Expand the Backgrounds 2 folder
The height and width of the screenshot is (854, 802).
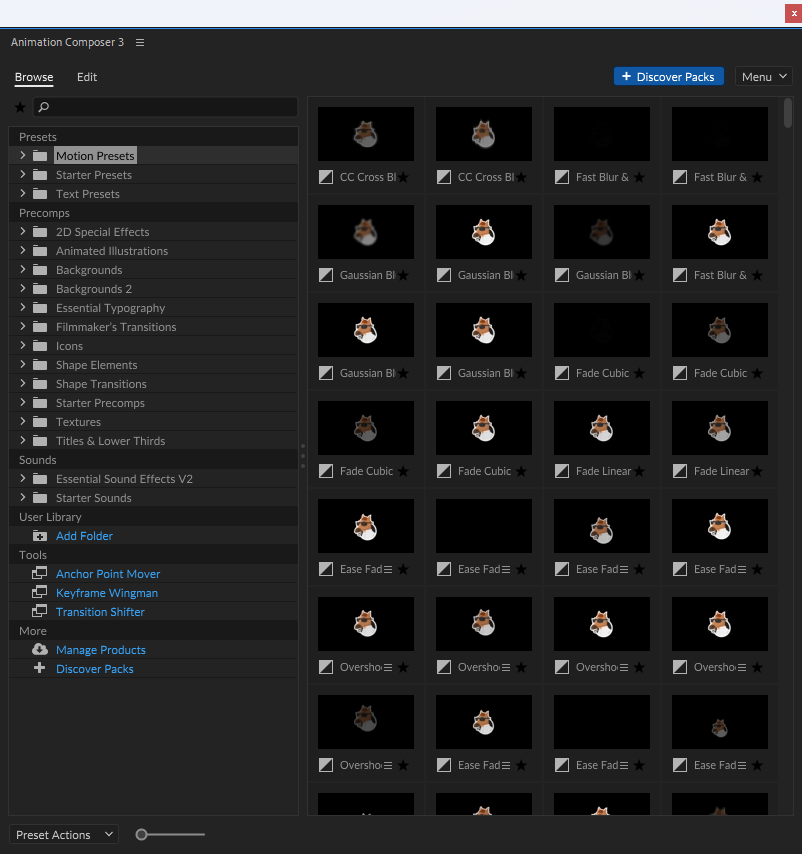pos(22,289)
